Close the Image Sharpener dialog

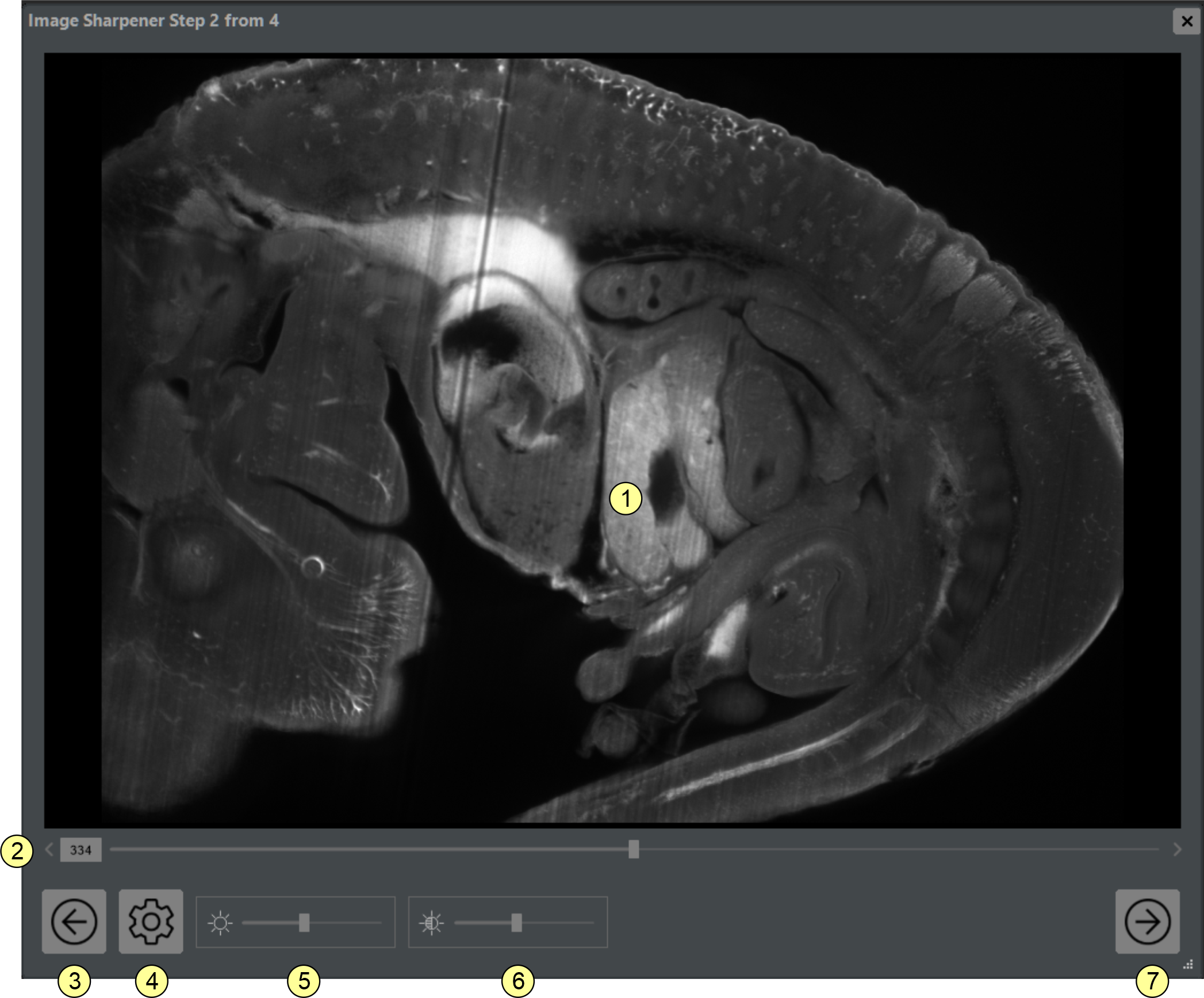coord(1187,21)
